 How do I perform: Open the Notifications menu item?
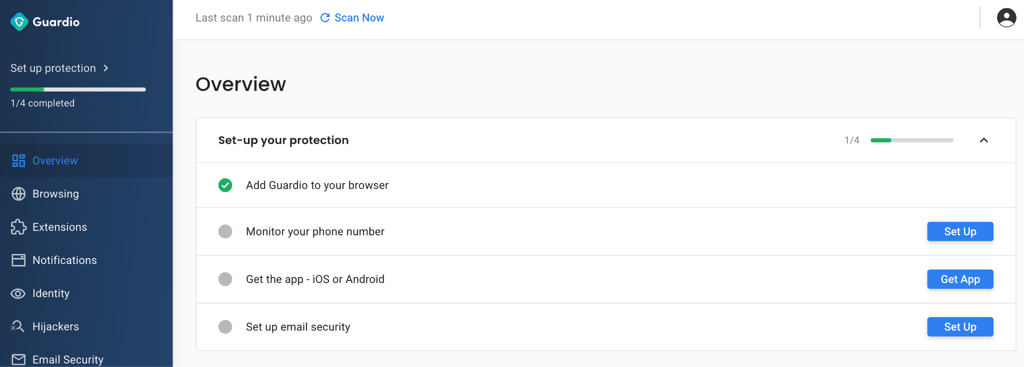click(x=86, y=260)
